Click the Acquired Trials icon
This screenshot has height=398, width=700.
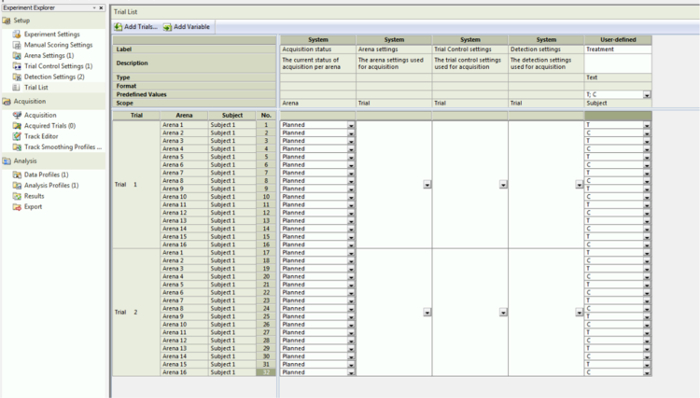click(17, 125)
